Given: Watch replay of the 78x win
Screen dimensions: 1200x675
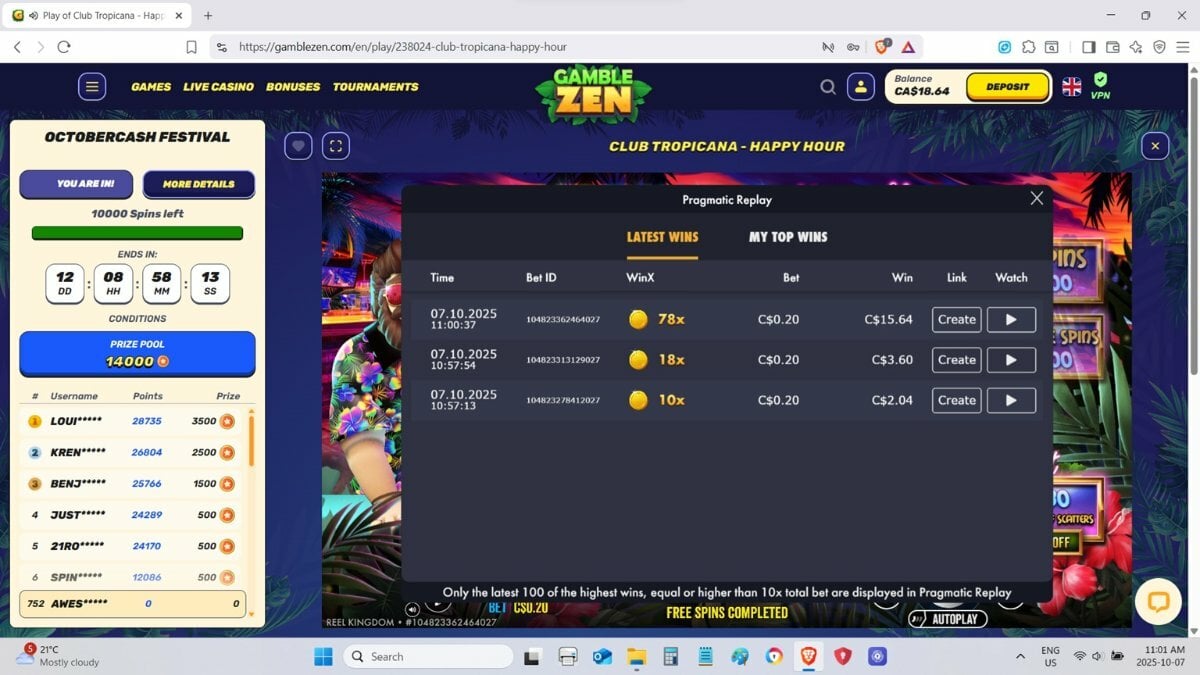Looking at the screenshot, I should (x=1011, y=320).
